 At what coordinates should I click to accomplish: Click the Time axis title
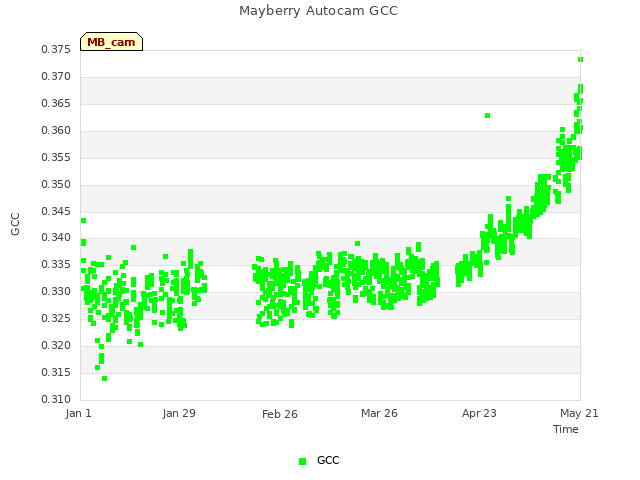(x=566, y=429)
